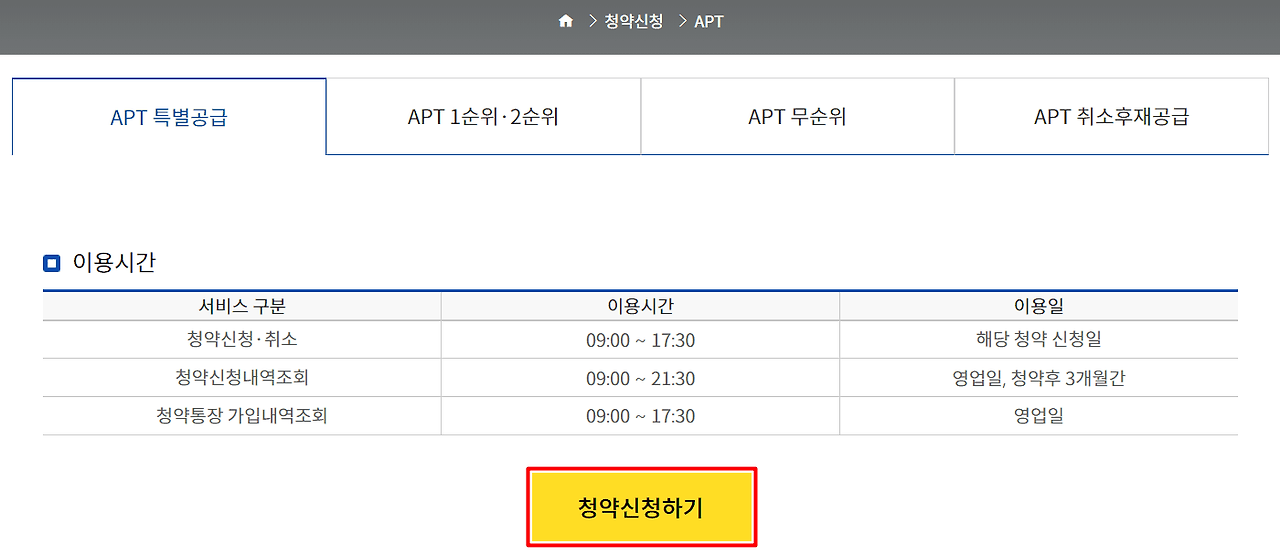The width and height of the screenshot is (1280, 554).
Task: Select the APT 취소후재공급 tab
Action: pos(1111,117)
